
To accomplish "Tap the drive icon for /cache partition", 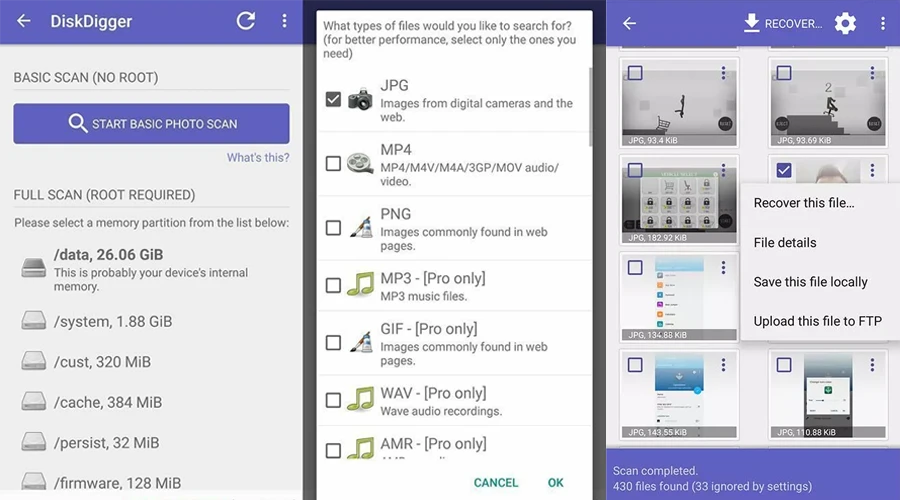I will [x=33, y=402].
